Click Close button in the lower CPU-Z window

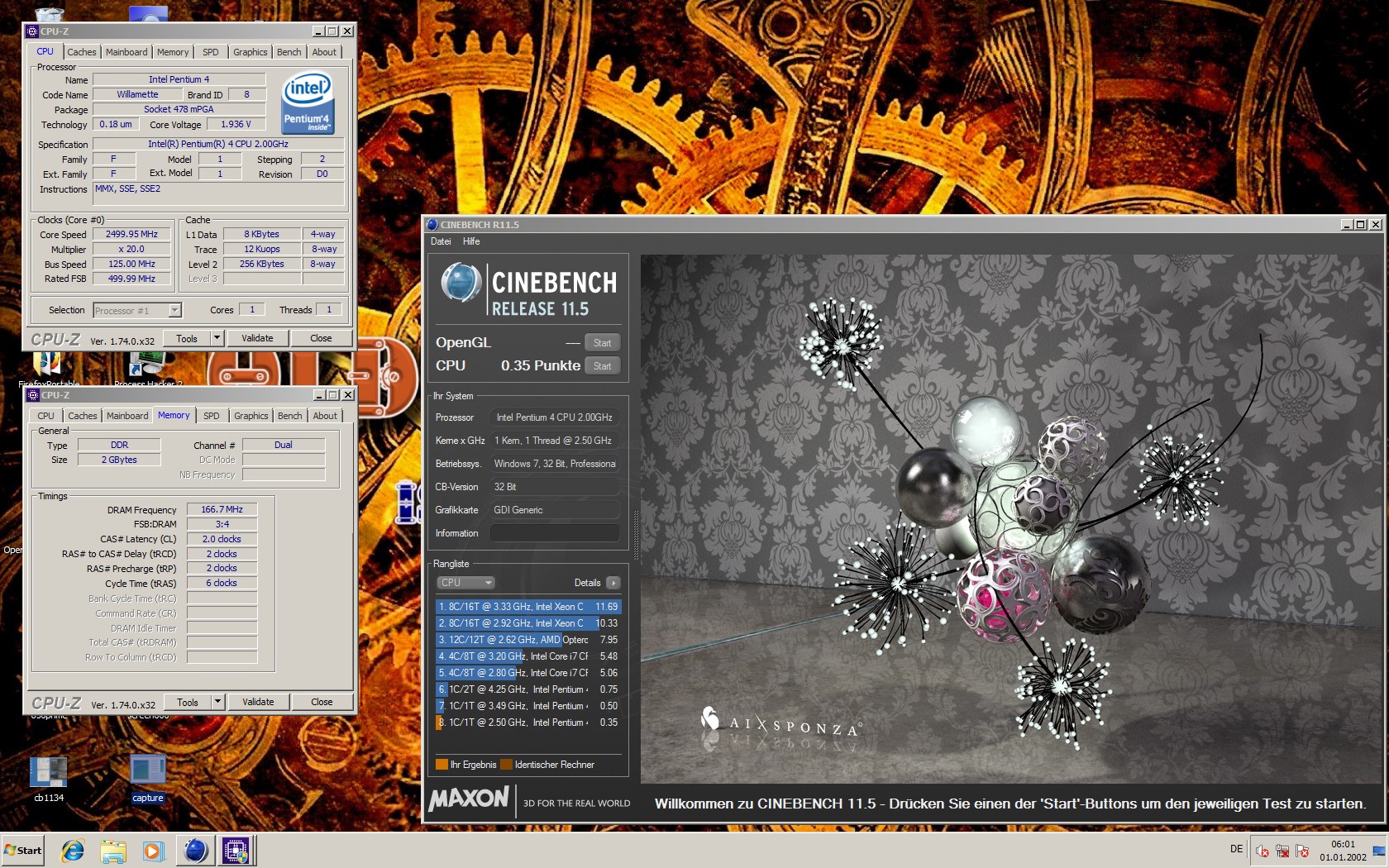coord(322,702)
